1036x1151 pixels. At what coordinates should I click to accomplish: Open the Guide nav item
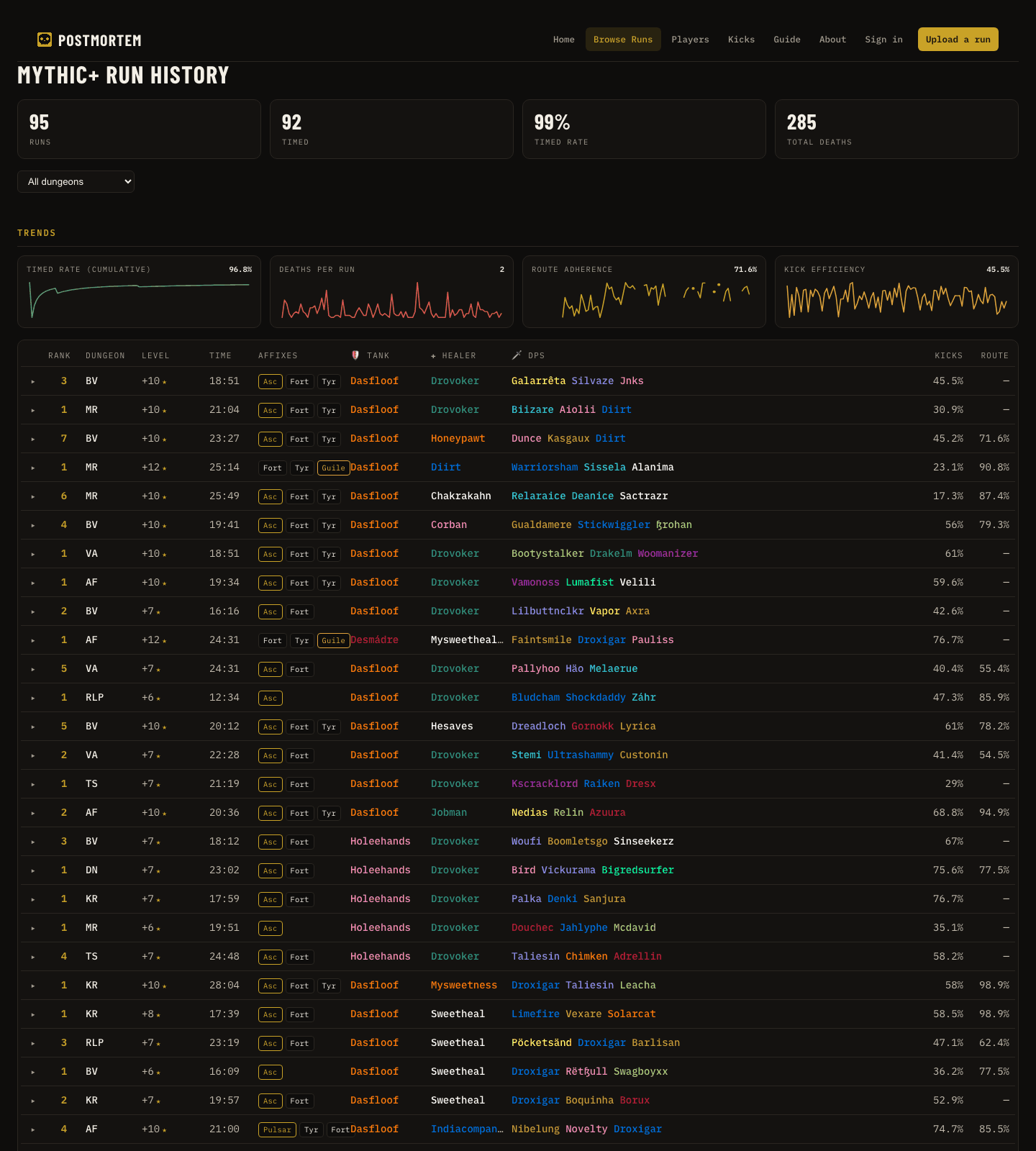787,40
